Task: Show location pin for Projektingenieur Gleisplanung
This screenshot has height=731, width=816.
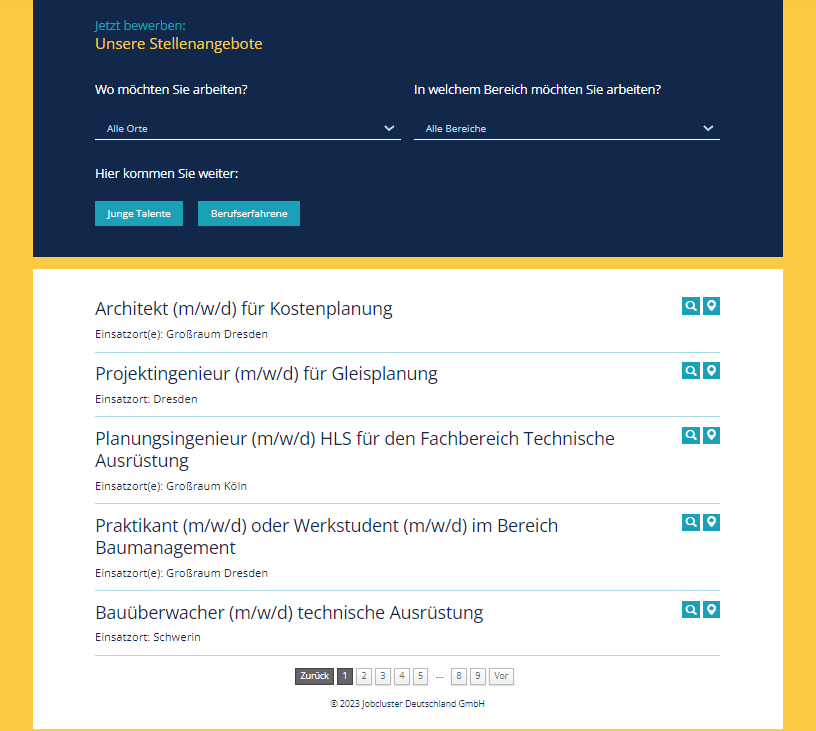Action: (711, 371)
